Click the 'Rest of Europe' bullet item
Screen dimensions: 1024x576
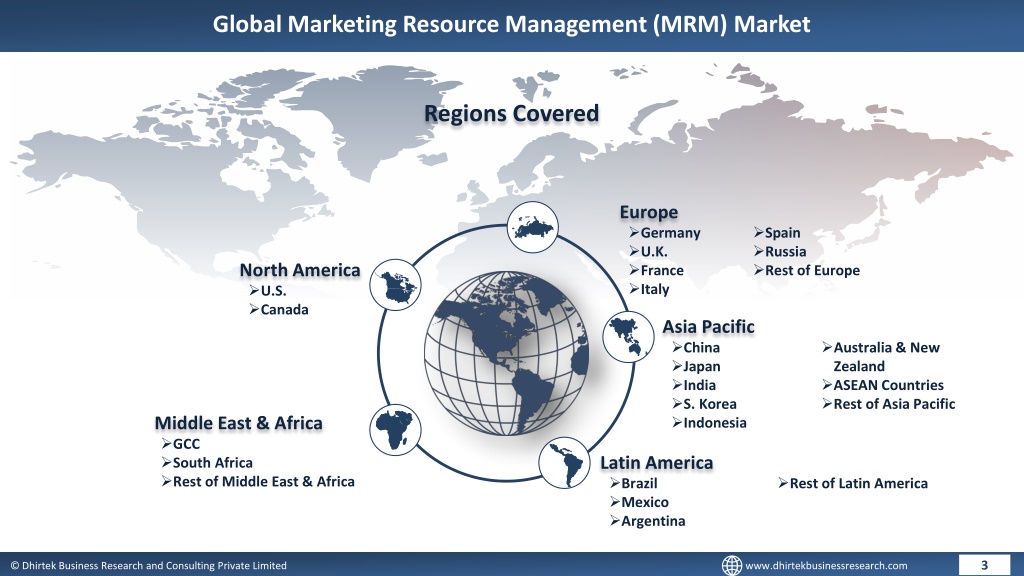(807, 270)
